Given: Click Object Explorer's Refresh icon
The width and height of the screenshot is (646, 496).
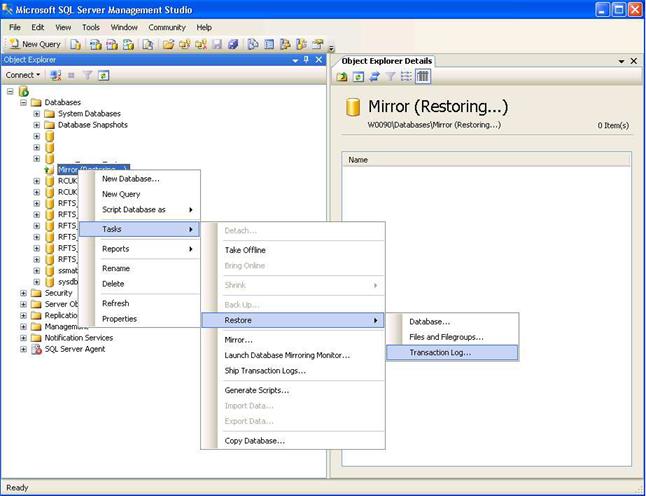Looking at the screenshot, I should click(x=103, y=75).
